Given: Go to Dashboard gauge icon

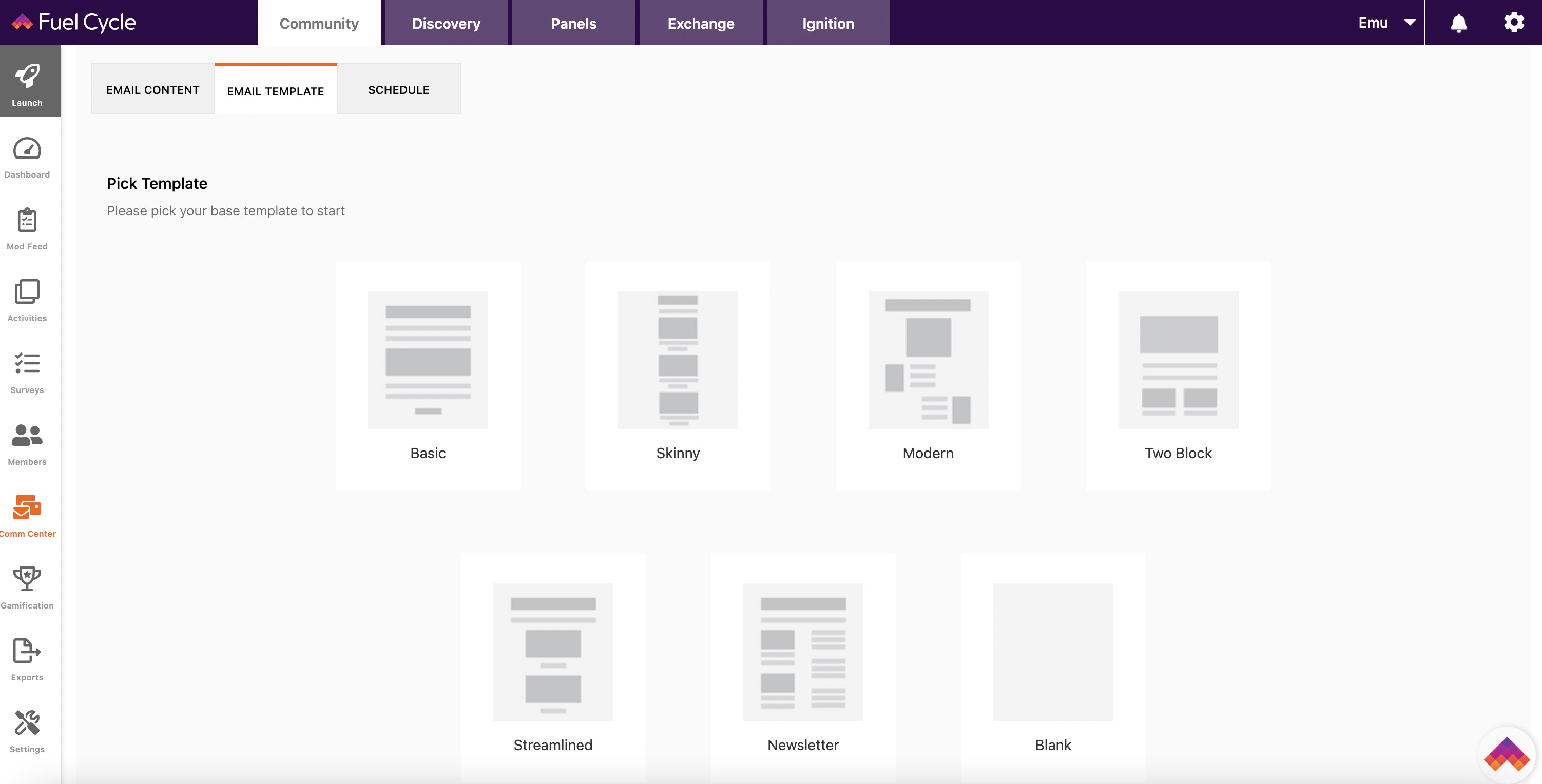Looking at the screenshot, I should (28, 148).
